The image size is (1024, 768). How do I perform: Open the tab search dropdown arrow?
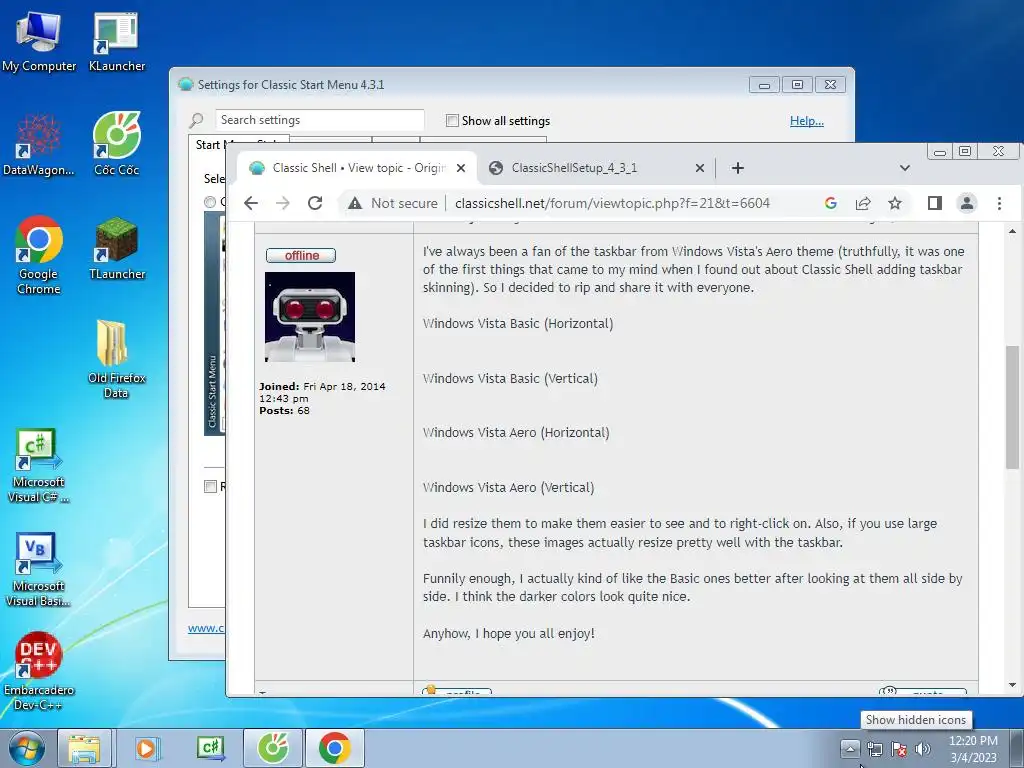coord(904,168)
